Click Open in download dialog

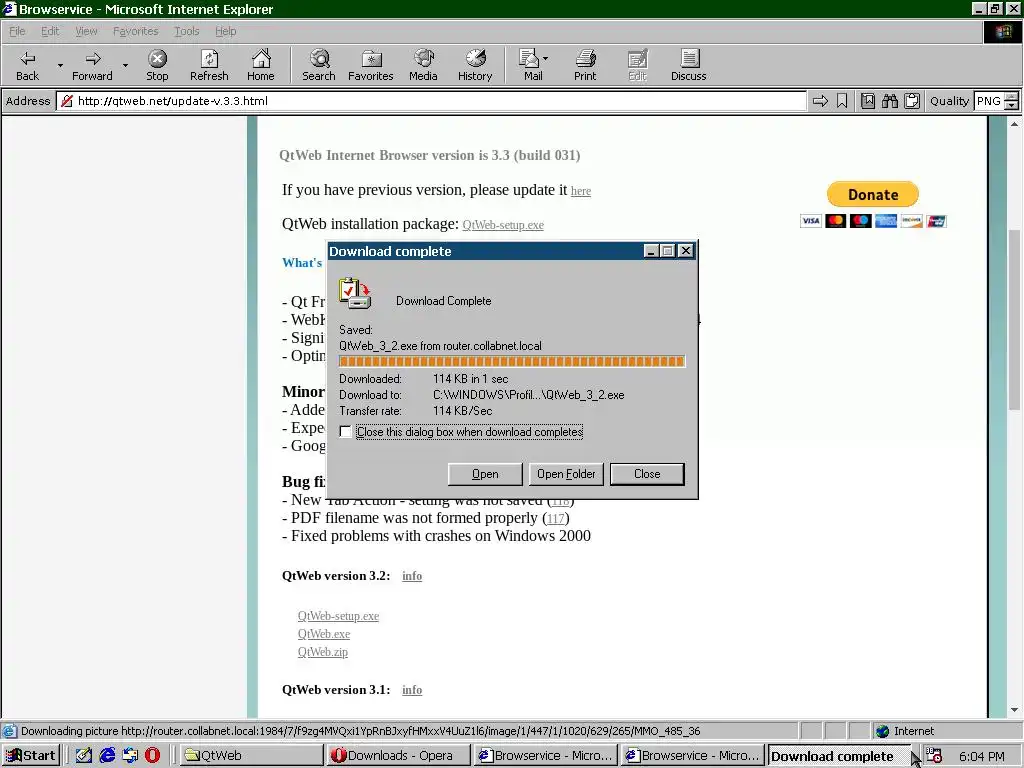pos(485,474)
